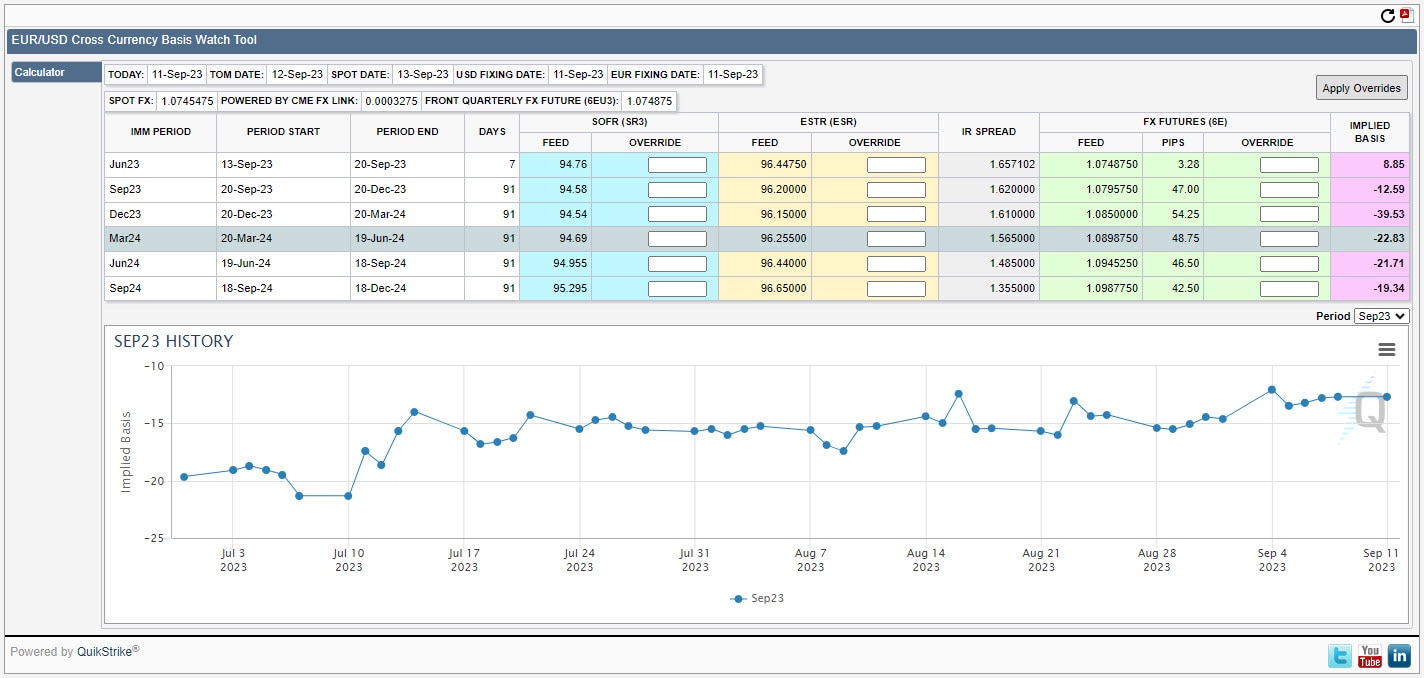This screenshot has height=678, width=1424.
Task: Click the Implied Basis column header
Action: [x=1369, y=132]
